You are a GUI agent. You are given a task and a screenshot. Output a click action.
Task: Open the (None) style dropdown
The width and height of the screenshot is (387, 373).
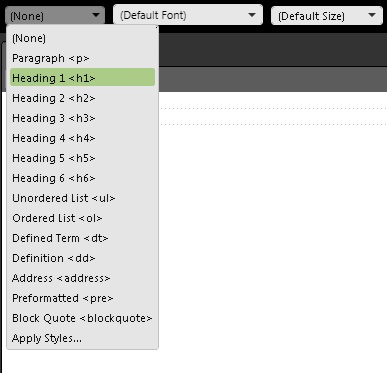[55, 15]
